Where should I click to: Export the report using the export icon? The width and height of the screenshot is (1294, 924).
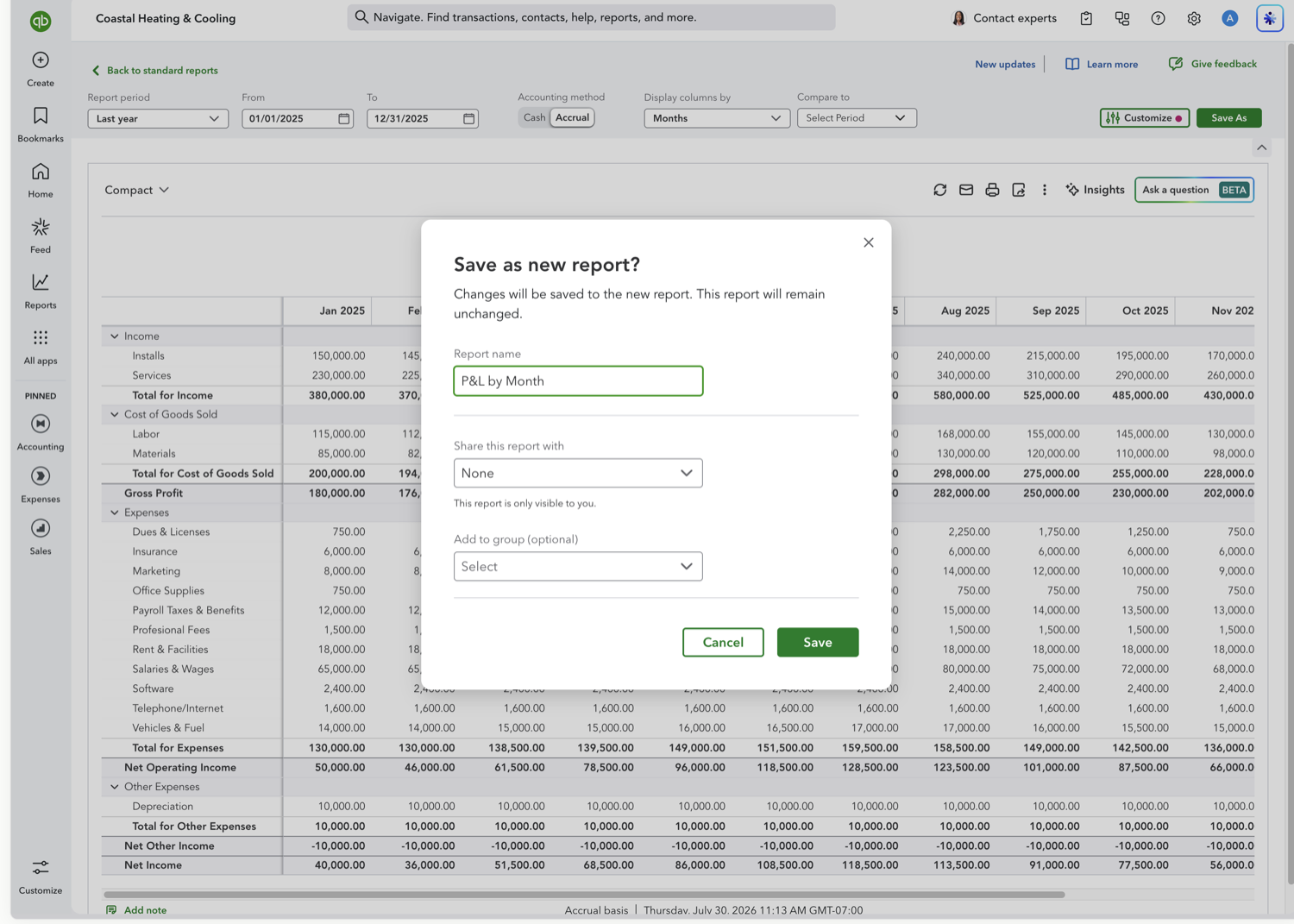coord(1019,190)
